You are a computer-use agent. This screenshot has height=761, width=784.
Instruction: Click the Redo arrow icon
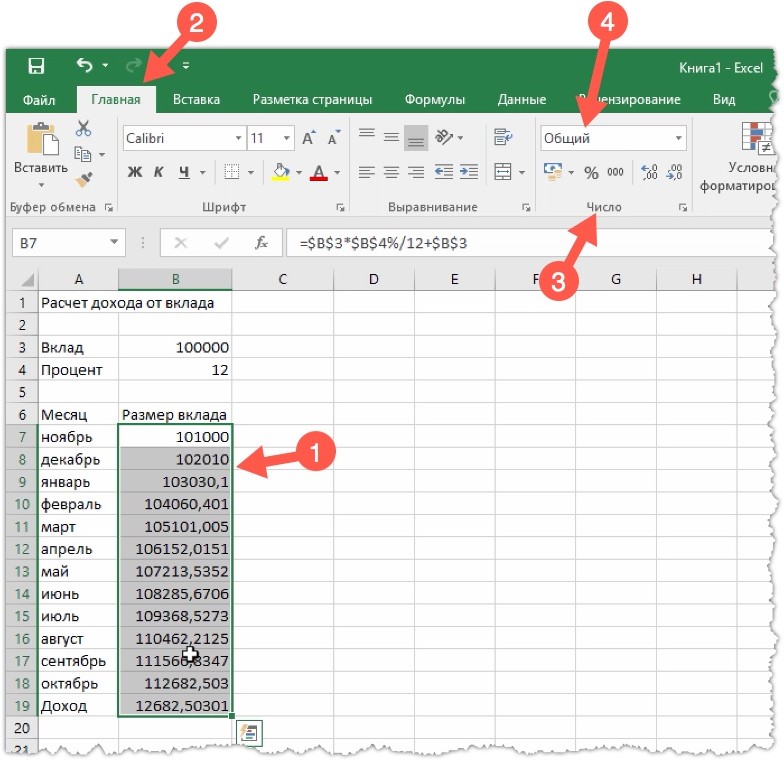[x=134, y=66]
